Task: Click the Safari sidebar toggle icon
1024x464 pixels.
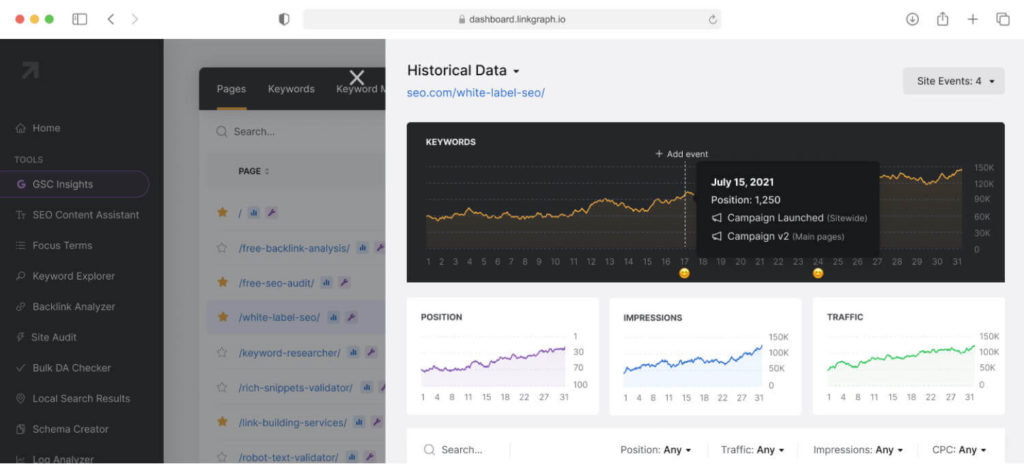Action: [x=80, y=20]
